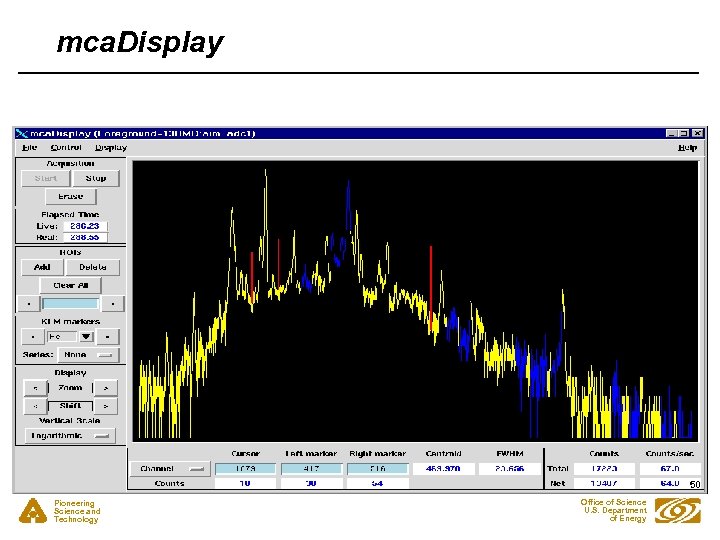Open the Series option menu
Image resolution: width=720 pixels, height=540 pixels.
click(x=89, y=354)
